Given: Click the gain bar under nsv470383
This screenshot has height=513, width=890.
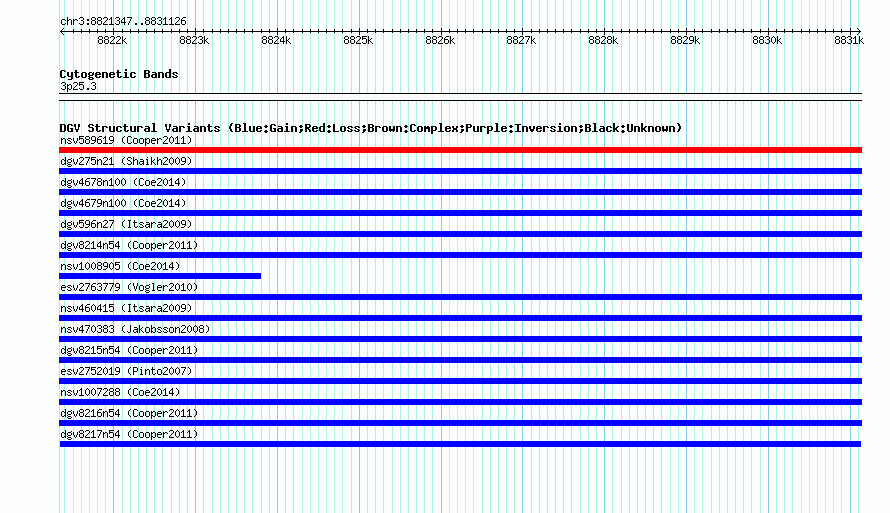Looking at the screenshot, I should (460, 339).
